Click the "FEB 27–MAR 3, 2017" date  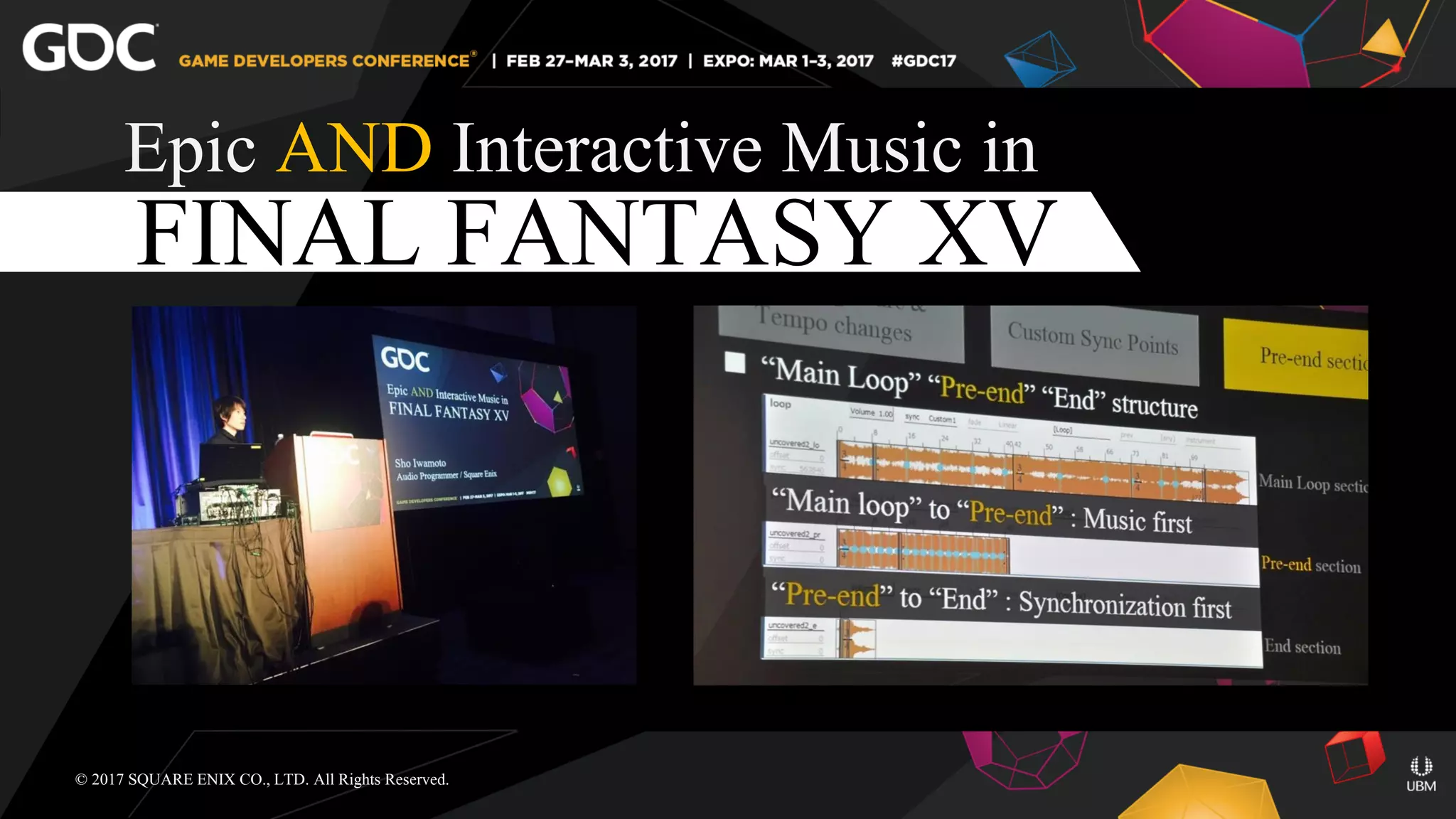(591, 61)
